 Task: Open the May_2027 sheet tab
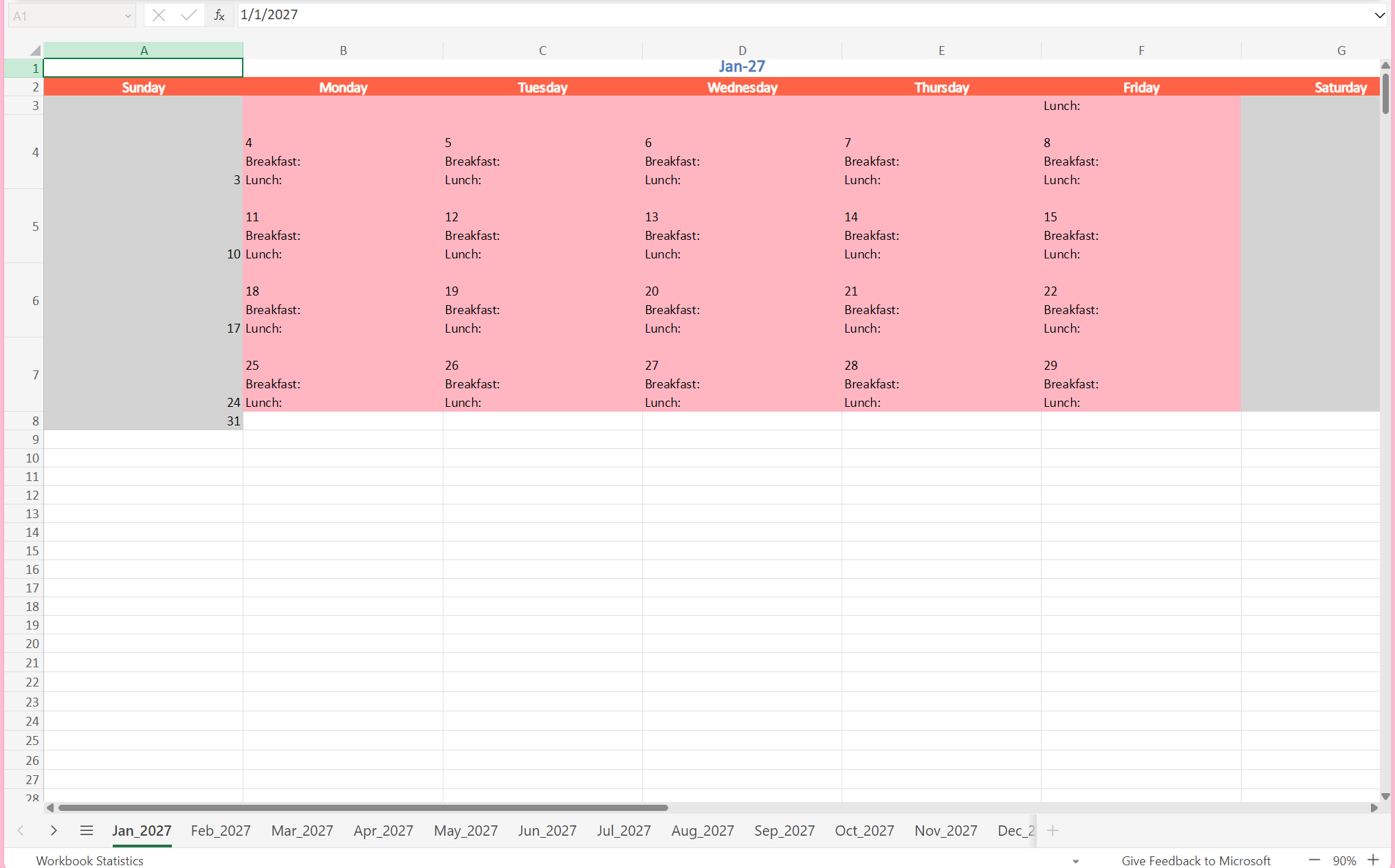click(465, 830)
